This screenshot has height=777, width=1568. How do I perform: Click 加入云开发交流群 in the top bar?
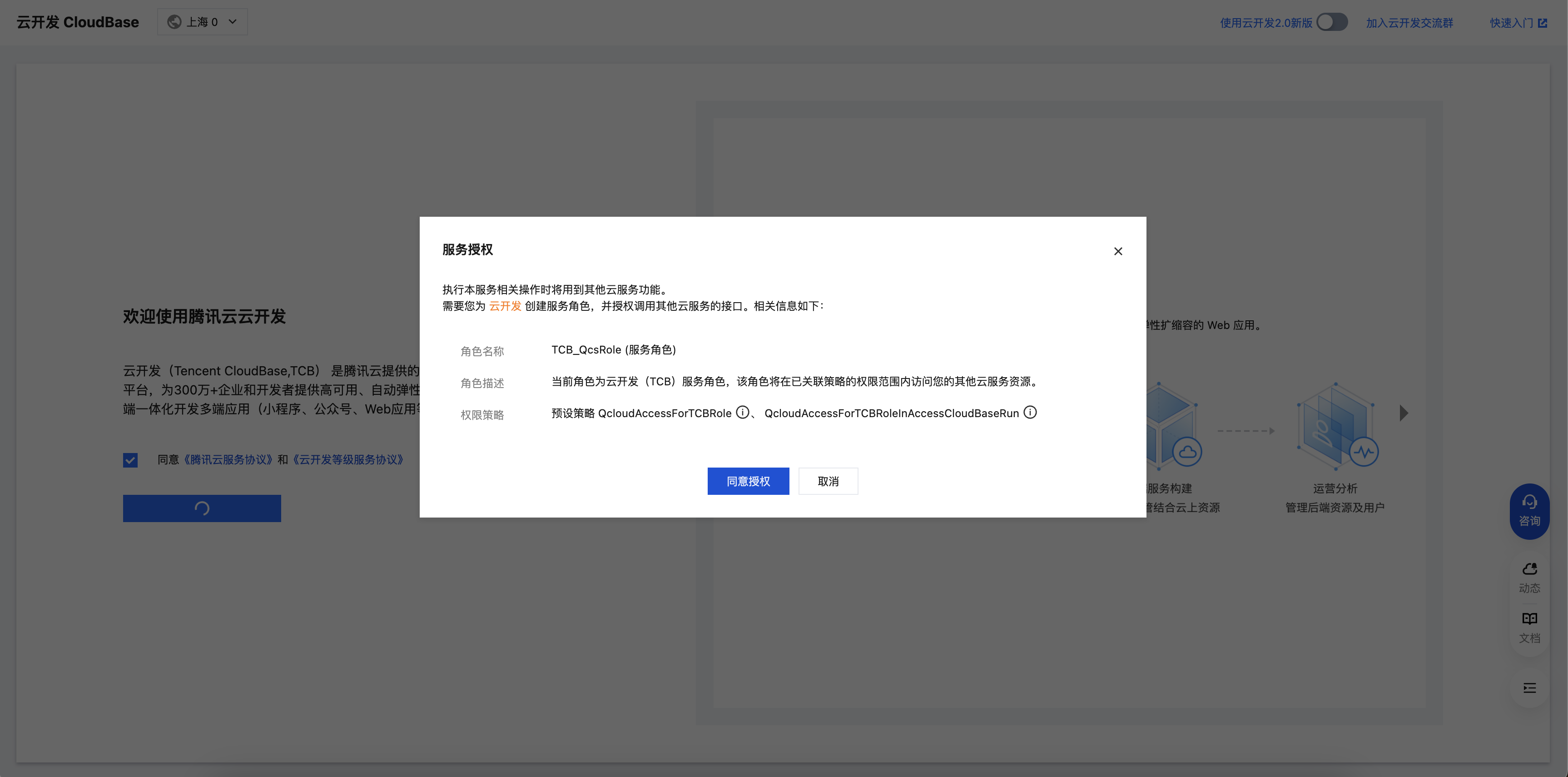pyautogui.click(x=1410, y=22)
